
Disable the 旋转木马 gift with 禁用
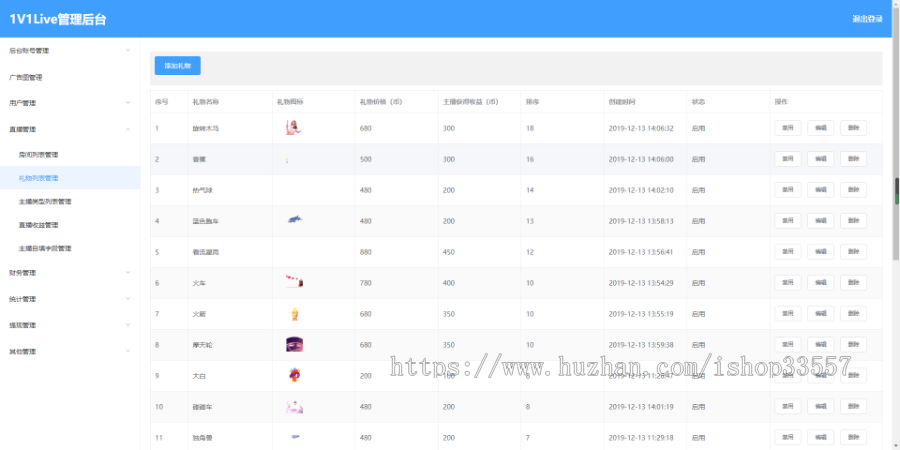(x=787, y=128)
